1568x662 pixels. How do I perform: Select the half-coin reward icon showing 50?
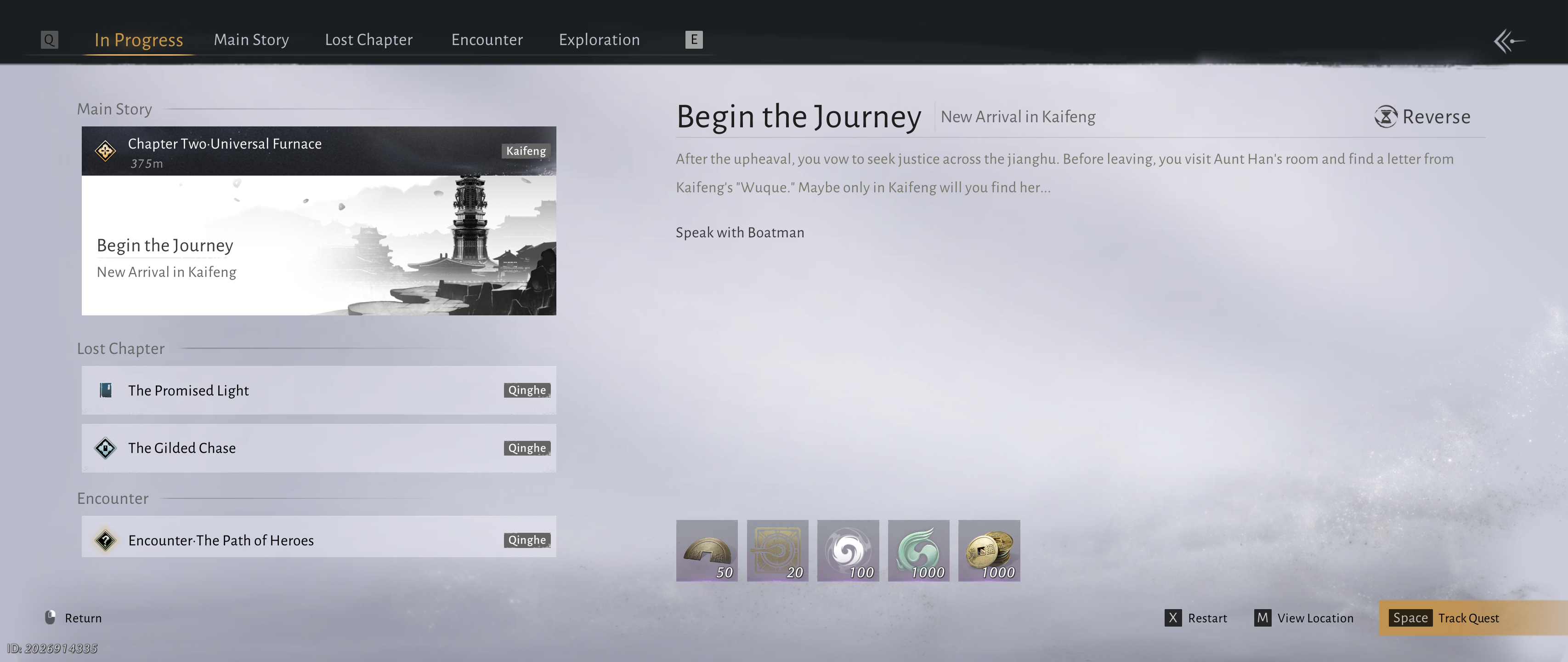click(x=706, y=550)
